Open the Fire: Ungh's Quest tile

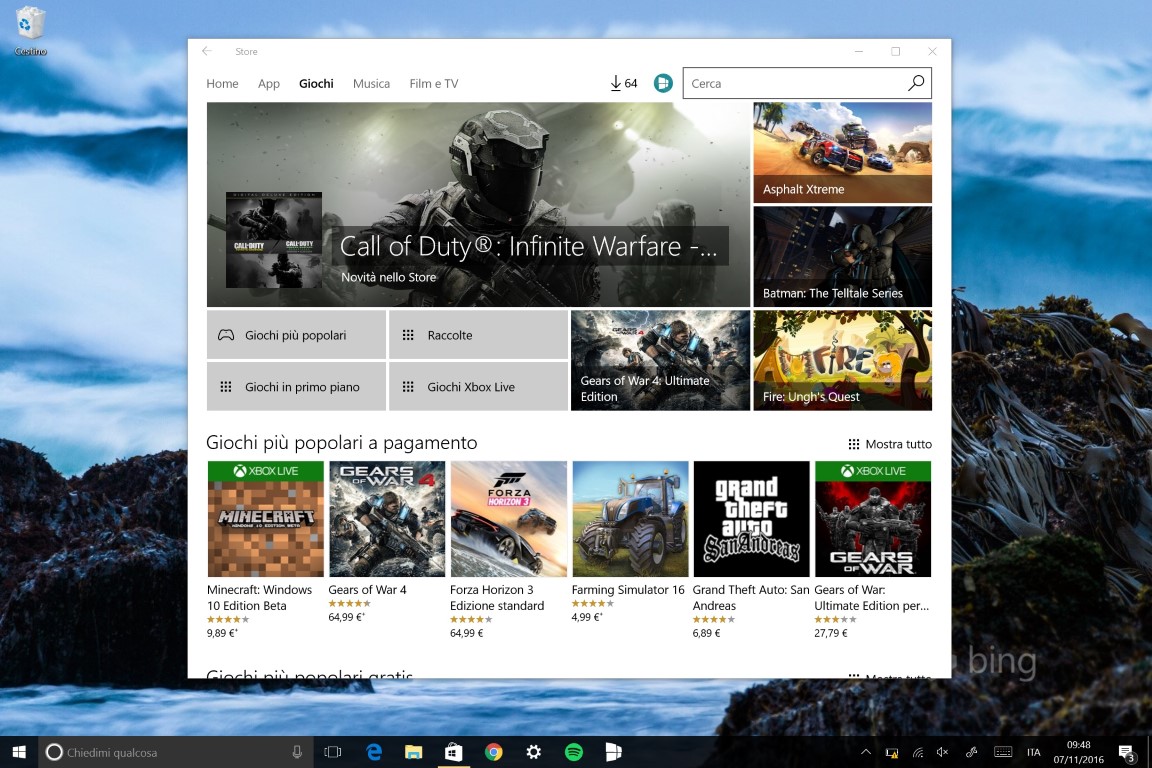tap(843, 360)
